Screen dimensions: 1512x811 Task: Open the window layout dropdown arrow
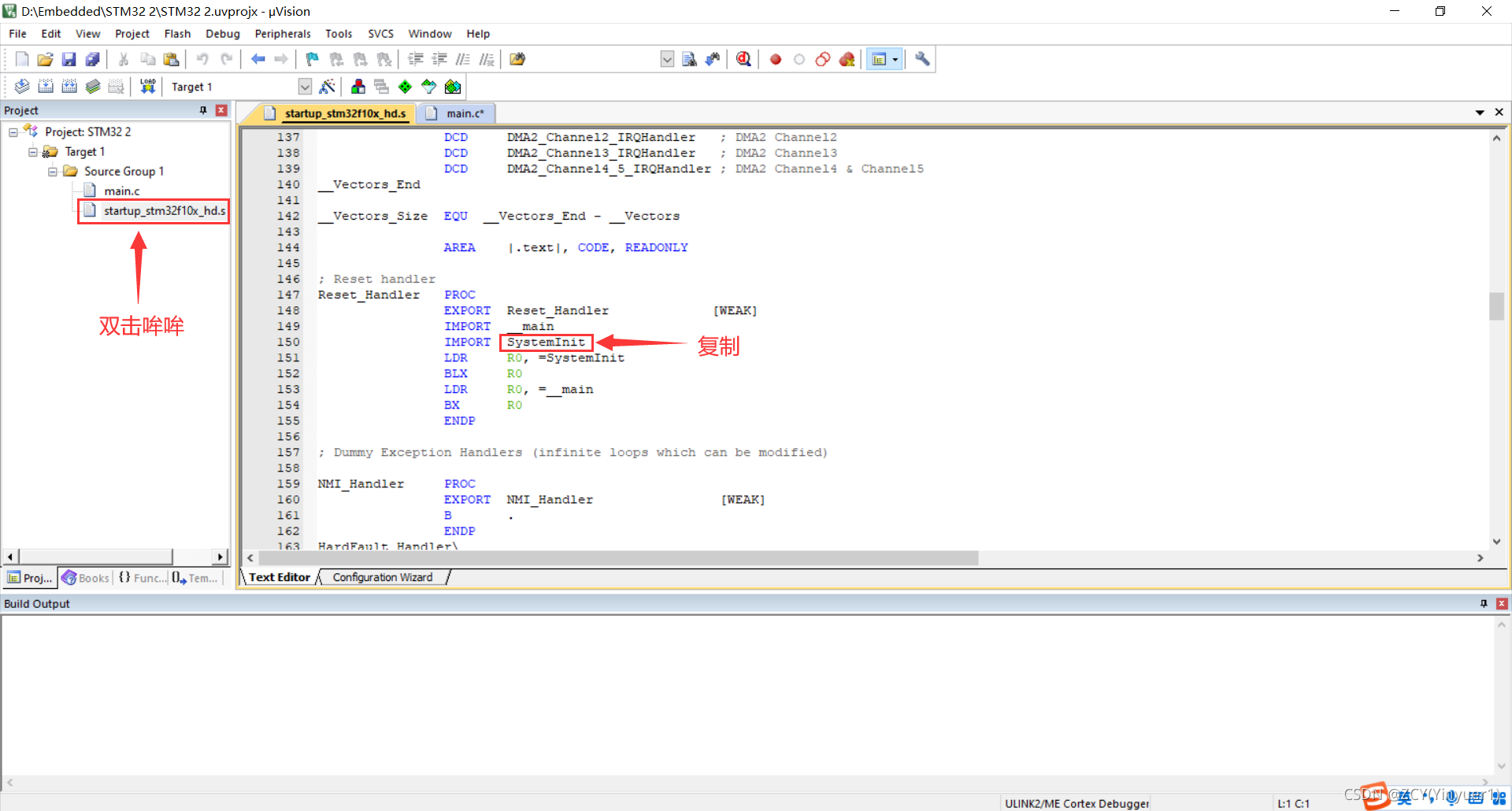[895, 59]
